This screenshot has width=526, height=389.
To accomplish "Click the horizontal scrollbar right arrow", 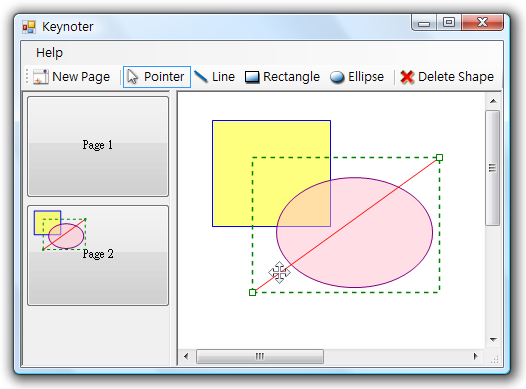I will (x=475, y=356).
